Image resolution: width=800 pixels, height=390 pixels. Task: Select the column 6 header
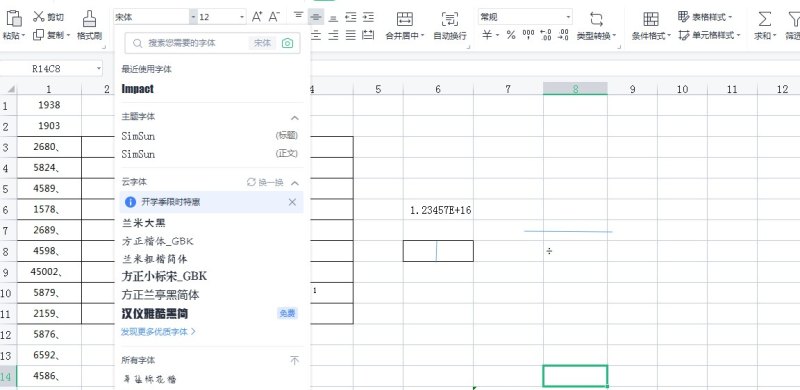[438, 89]
